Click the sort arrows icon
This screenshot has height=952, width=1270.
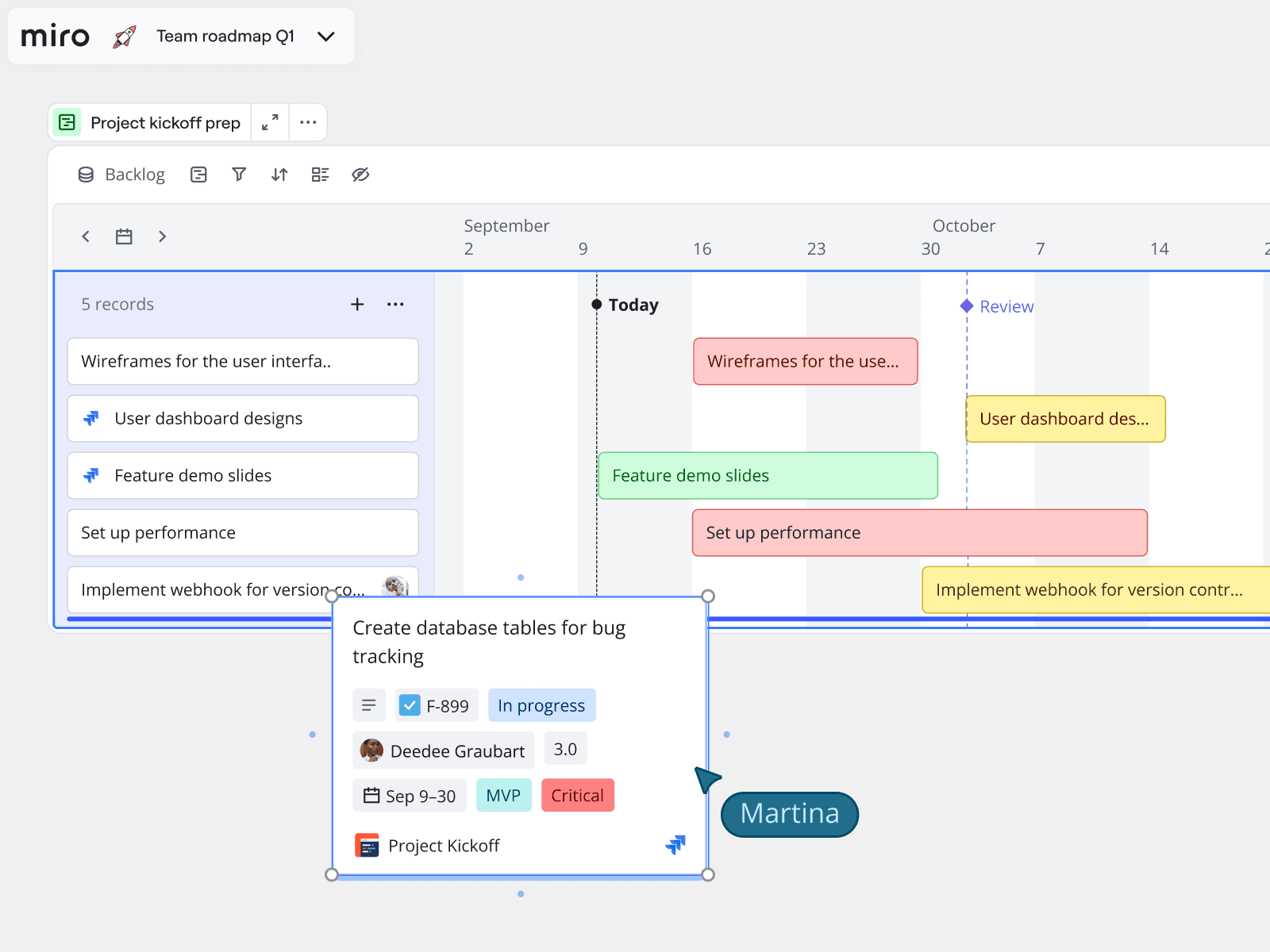pos(279,175)
